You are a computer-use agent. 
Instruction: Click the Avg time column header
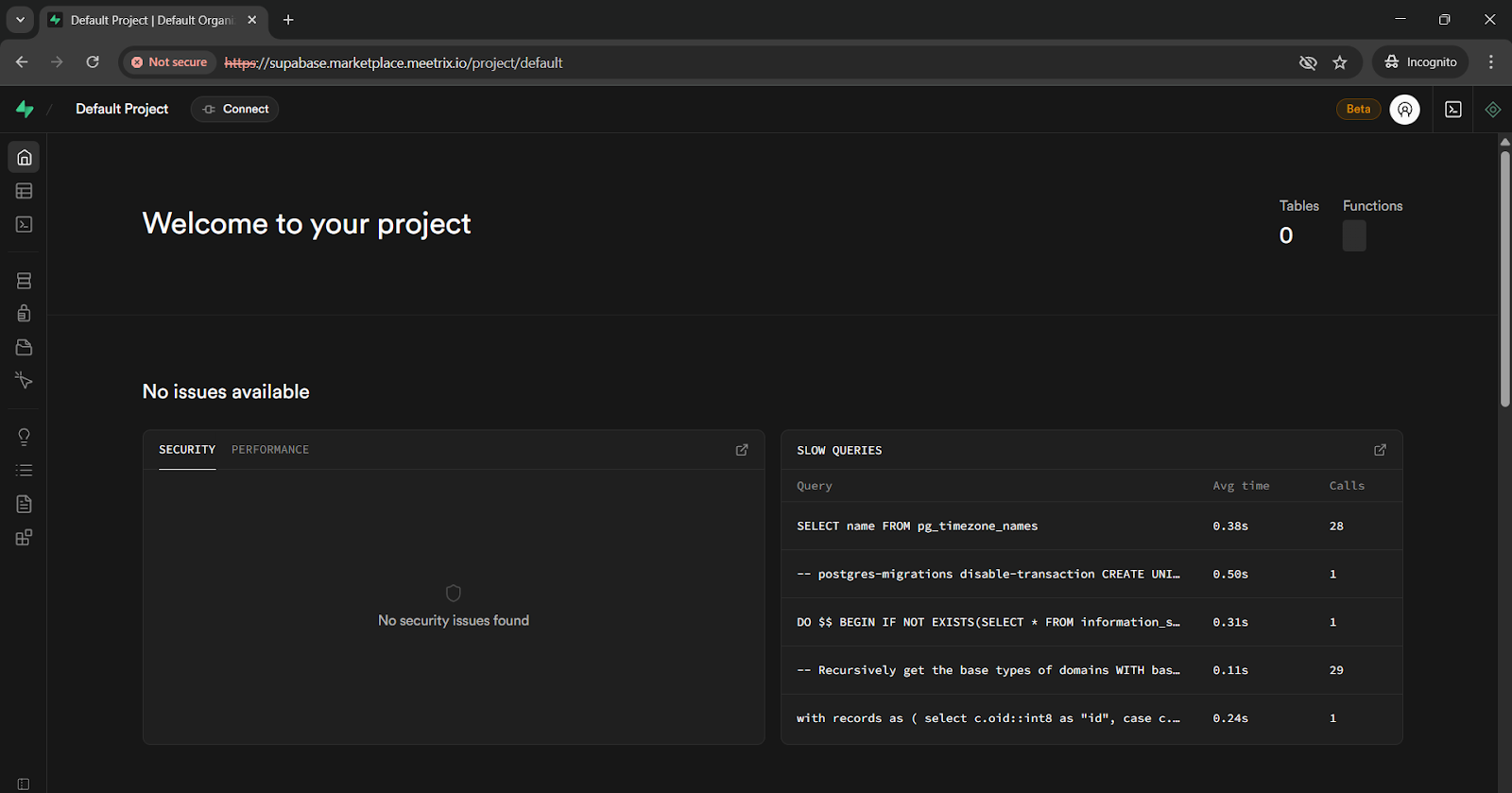(x=1241, y=486)
